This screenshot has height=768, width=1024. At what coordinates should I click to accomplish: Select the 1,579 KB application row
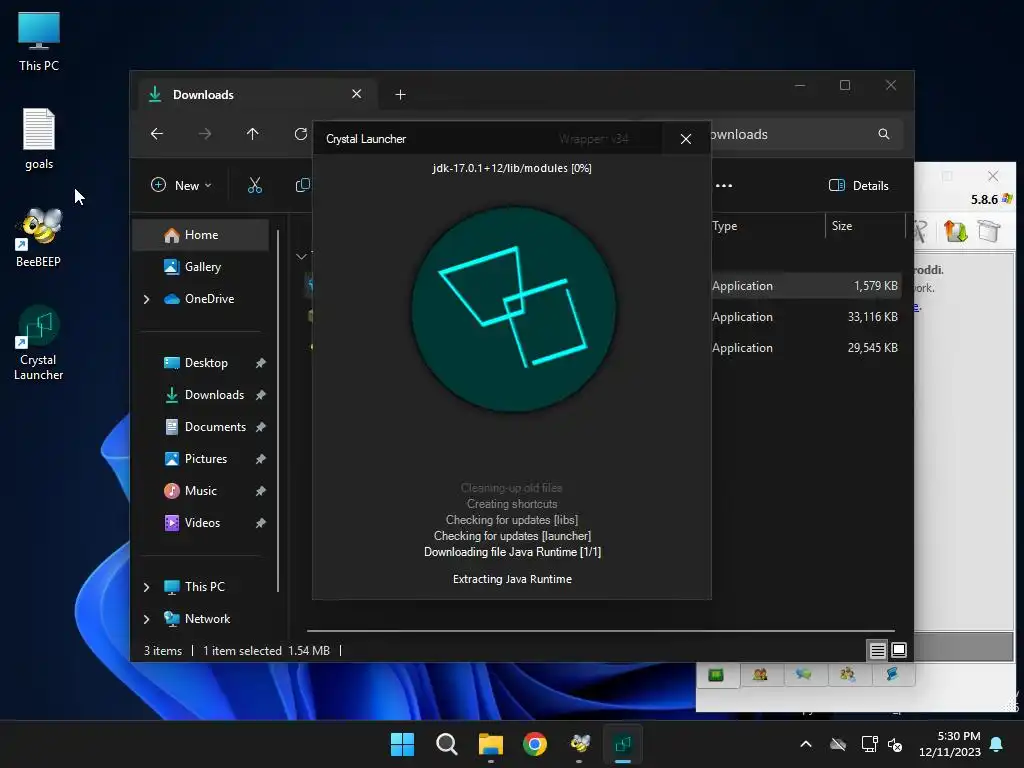(x=806, y=286)
